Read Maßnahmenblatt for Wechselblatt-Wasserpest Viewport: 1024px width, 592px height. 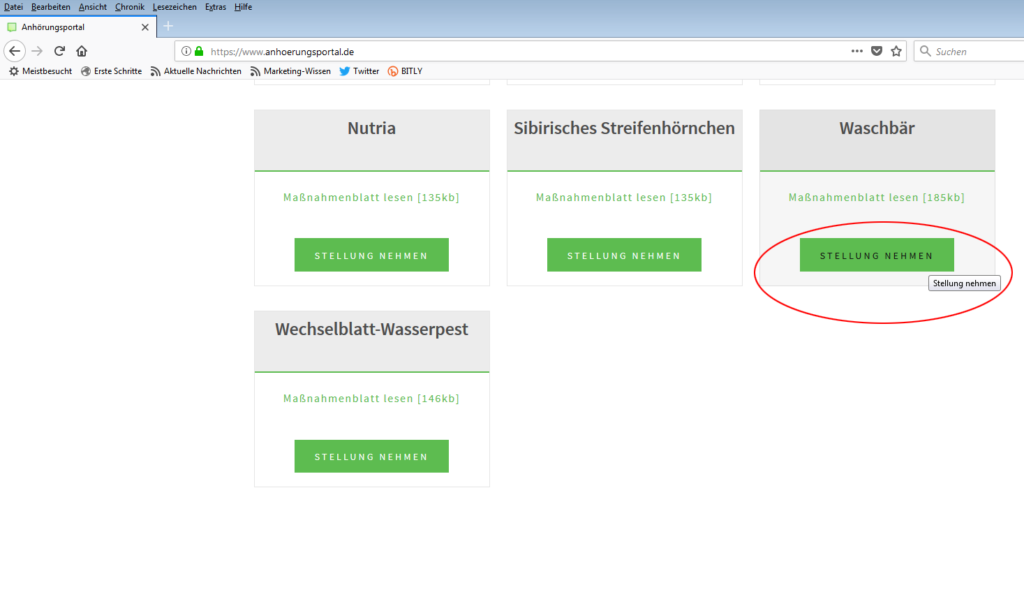371,398
